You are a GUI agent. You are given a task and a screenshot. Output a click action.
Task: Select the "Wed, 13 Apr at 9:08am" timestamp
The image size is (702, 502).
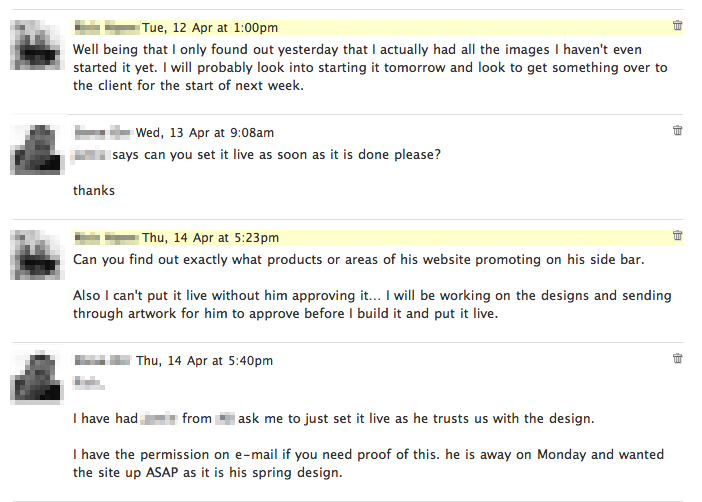[x=205, y=133]
